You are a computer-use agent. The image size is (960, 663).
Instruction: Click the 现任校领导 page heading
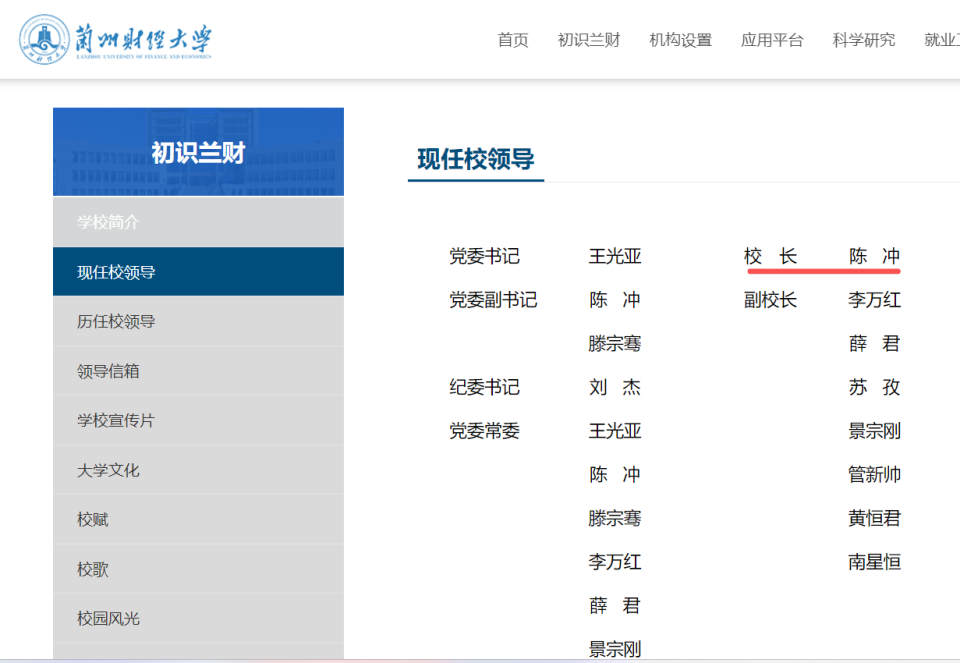coord(475,159)
